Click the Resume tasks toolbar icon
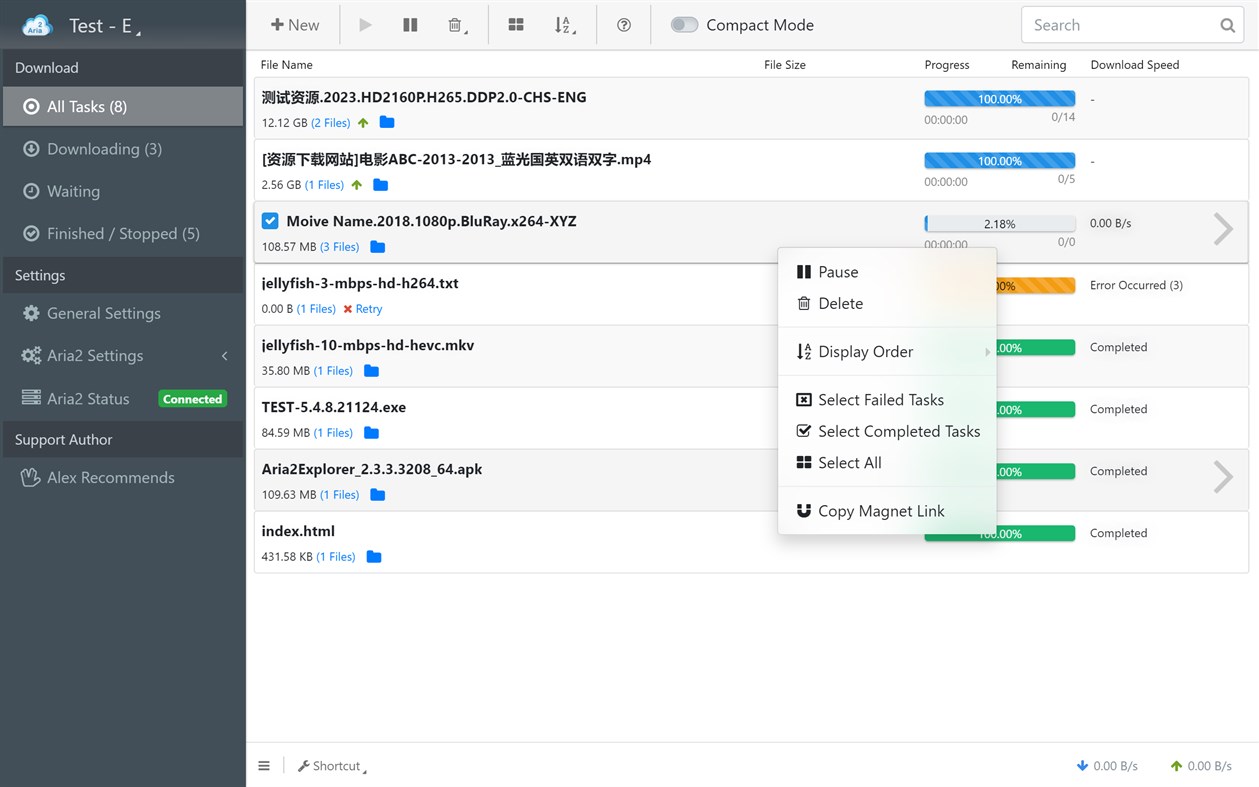 tap(364, 24)
